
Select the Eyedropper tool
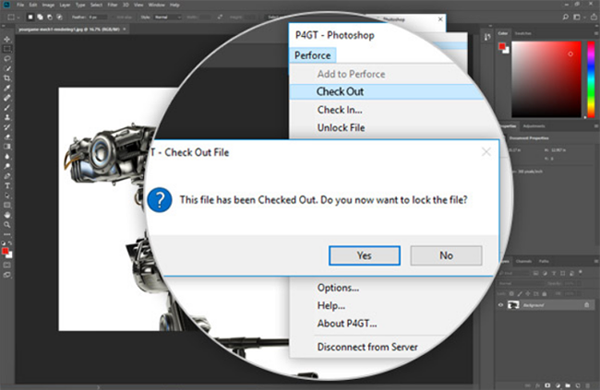coord(7,88)
